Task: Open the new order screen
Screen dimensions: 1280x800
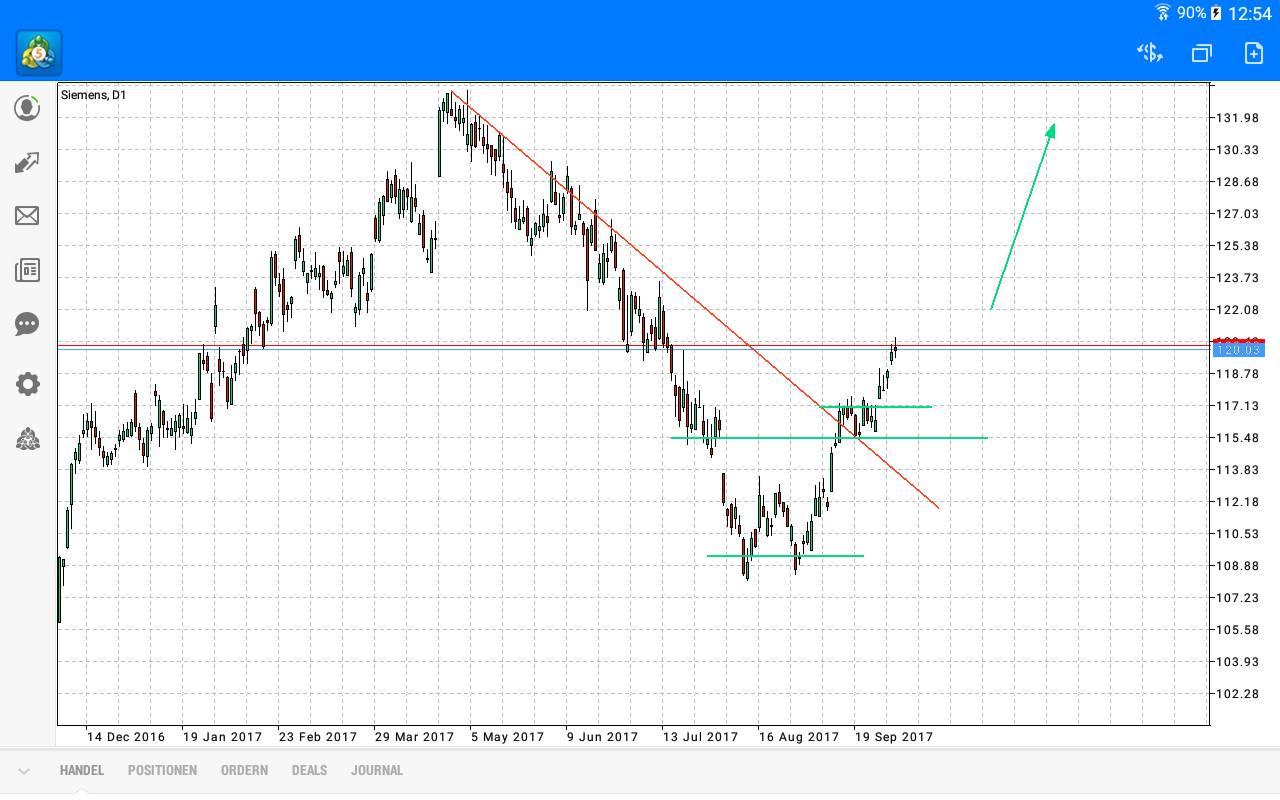Action: click(1149, 52)
